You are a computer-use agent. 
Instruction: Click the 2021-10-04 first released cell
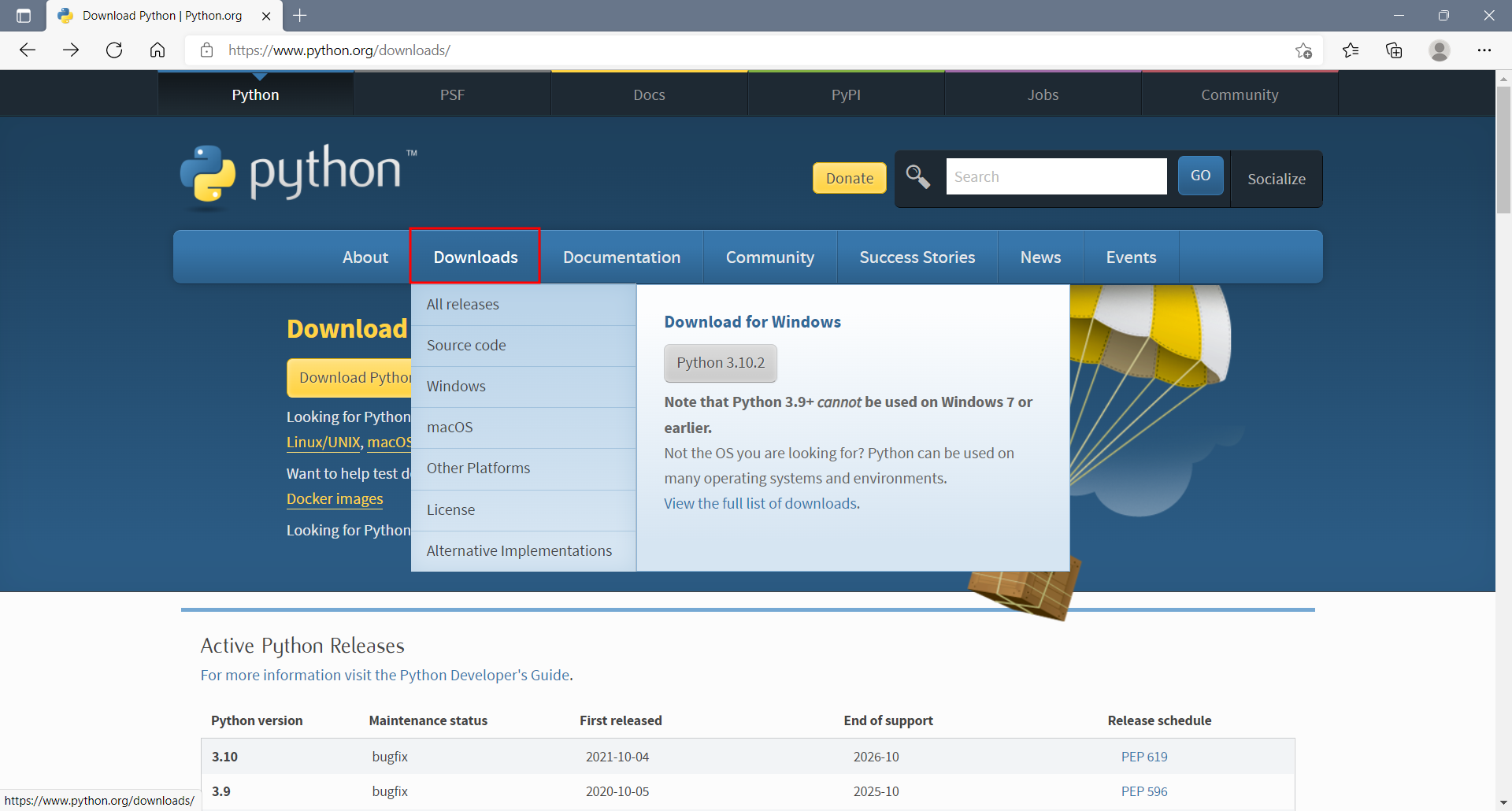point(617,757)
